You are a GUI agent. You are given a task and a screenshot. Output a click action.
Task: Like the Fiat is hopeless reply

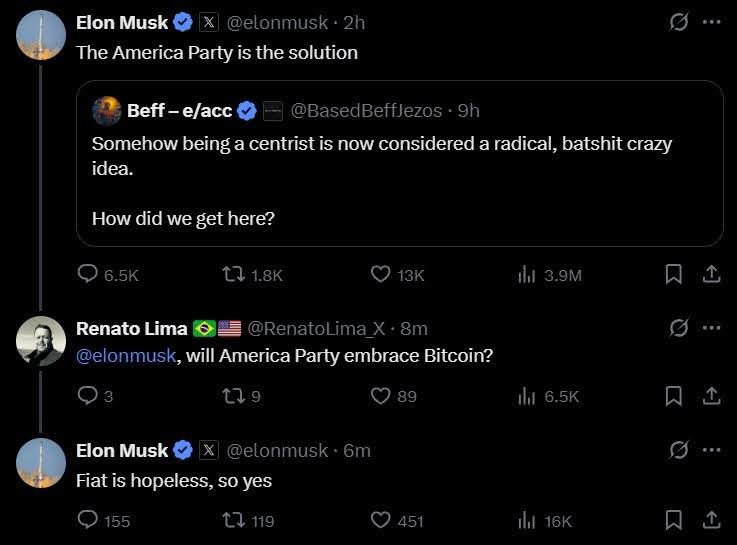pyautogui.click(x=380, y=520)
